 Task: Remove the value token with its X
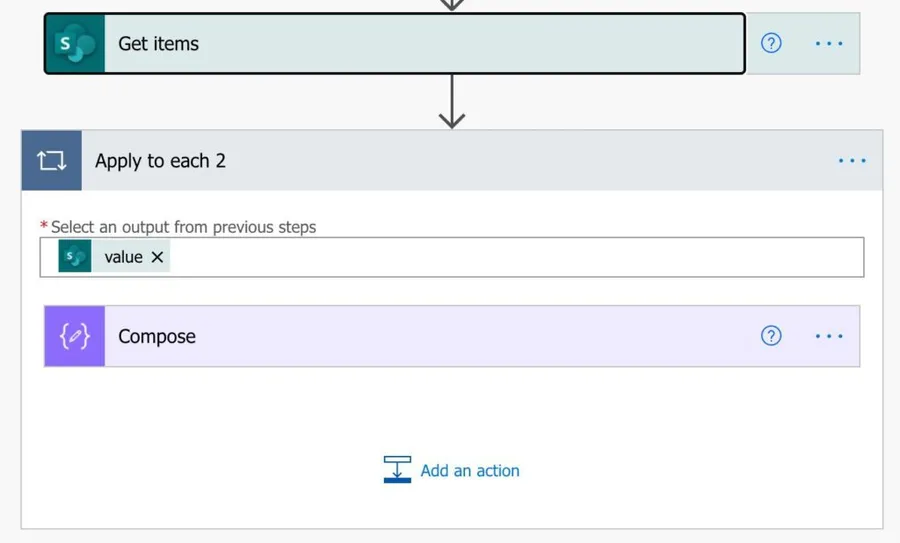tap(157, 257)
